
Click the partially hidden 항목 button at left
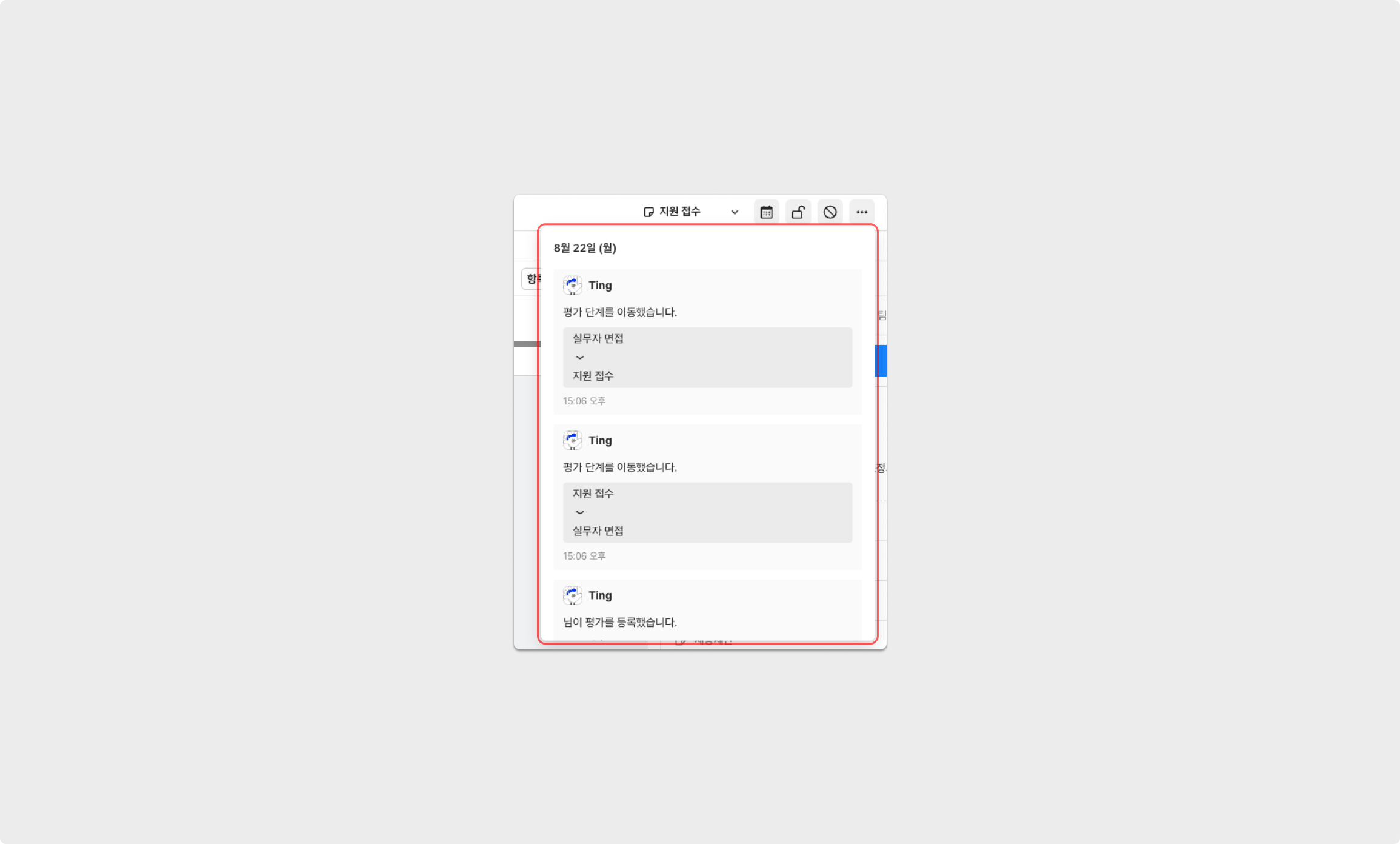pyautogui.click(x=531, y=279)
